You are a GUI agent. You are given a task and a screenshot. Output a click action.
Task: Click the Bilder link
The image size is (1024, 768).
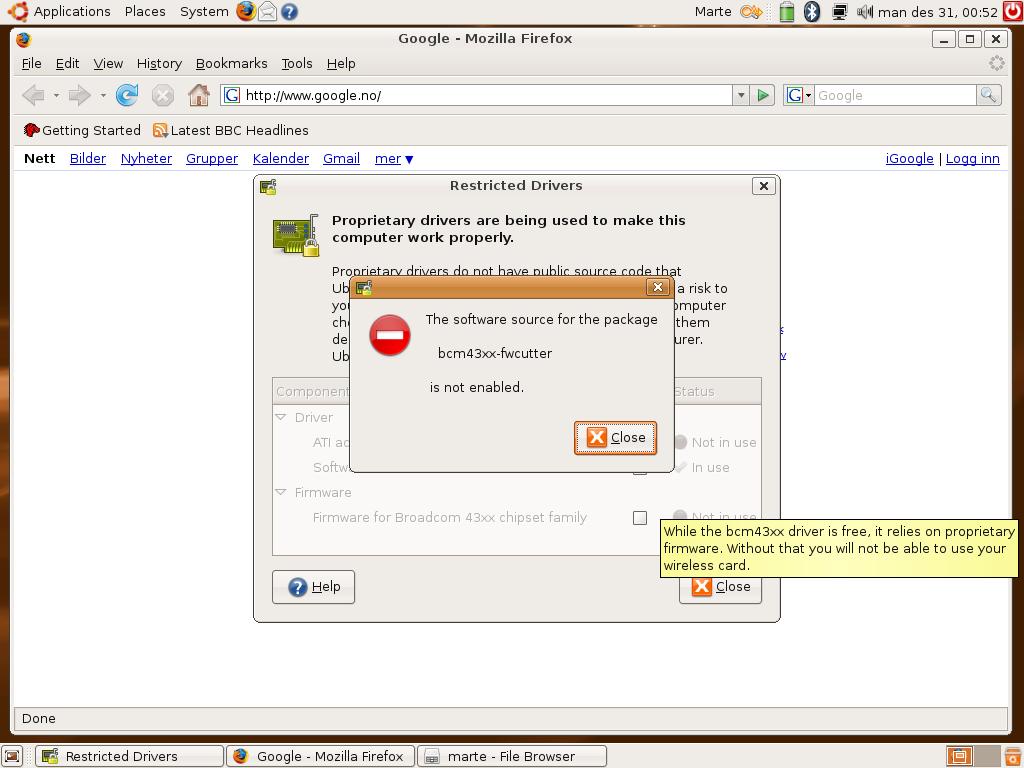click(88, 159)
